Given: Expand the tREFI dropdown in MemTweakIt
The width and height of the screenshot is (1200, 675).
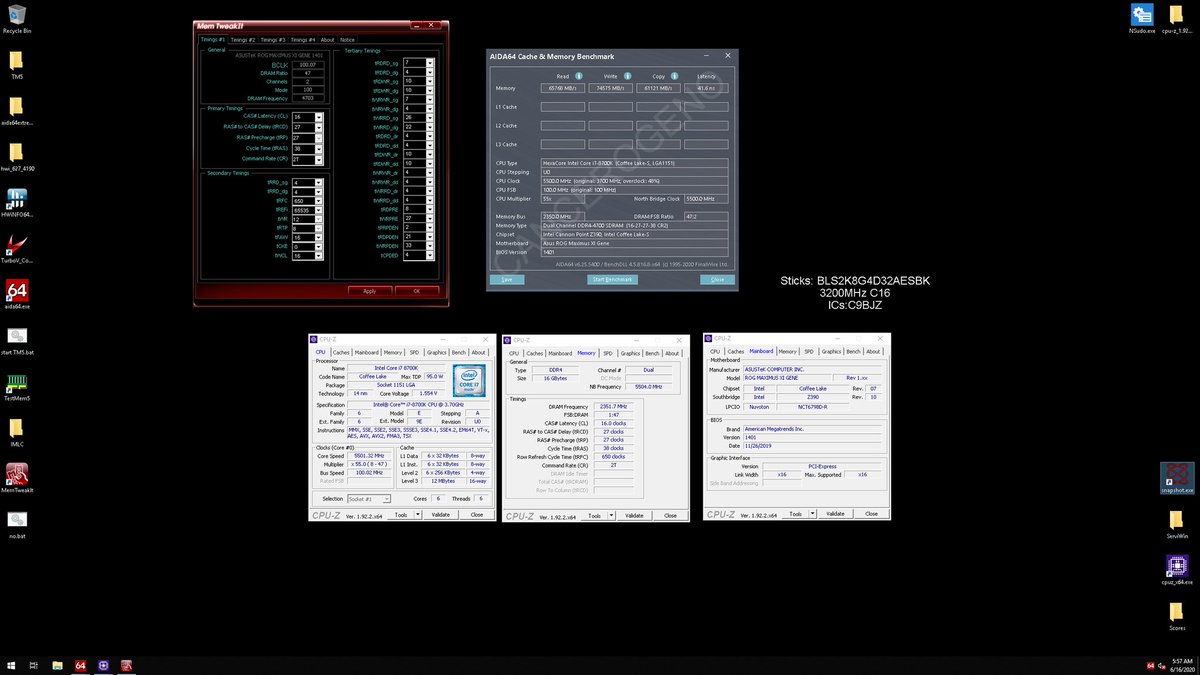Looking at the screenshot, I should pyautogui.click(x=320, y=210).
